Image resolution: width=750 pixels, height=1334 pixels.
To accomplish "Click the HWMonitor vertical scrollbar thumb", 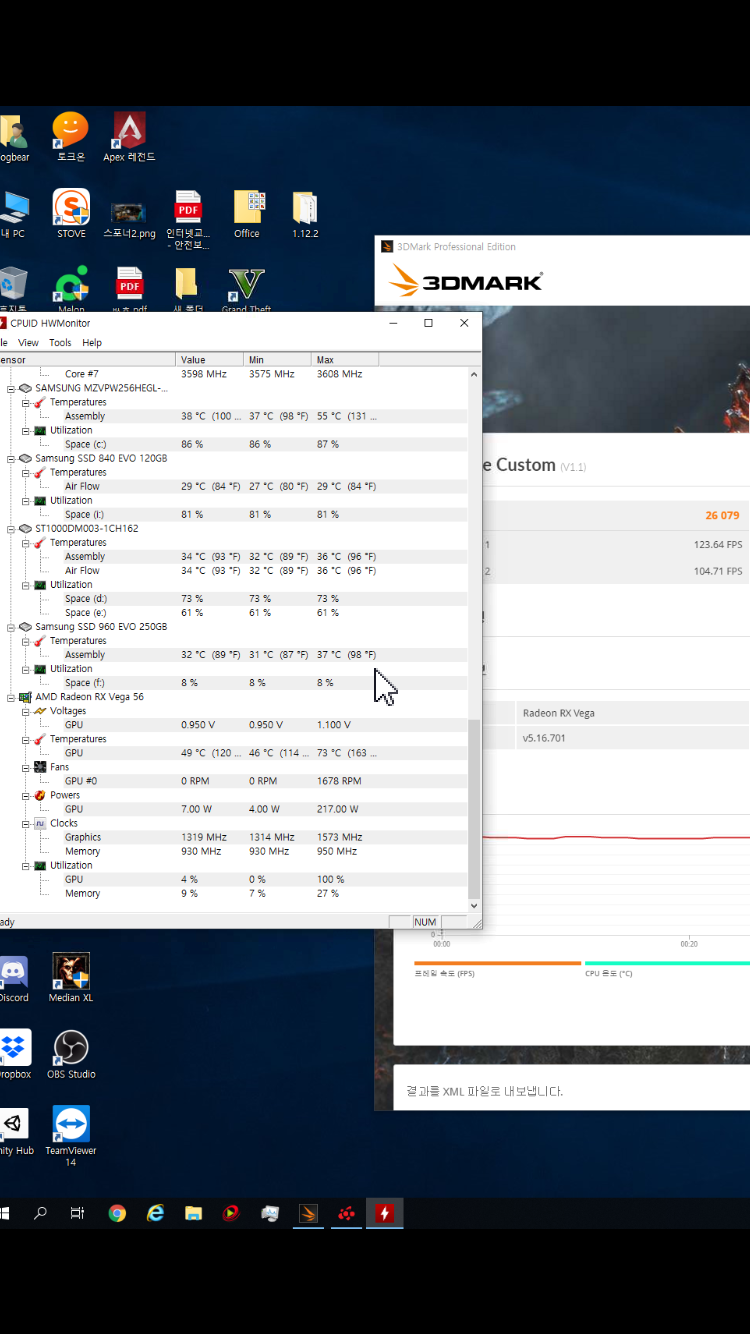I will click(x=474, y=808).
